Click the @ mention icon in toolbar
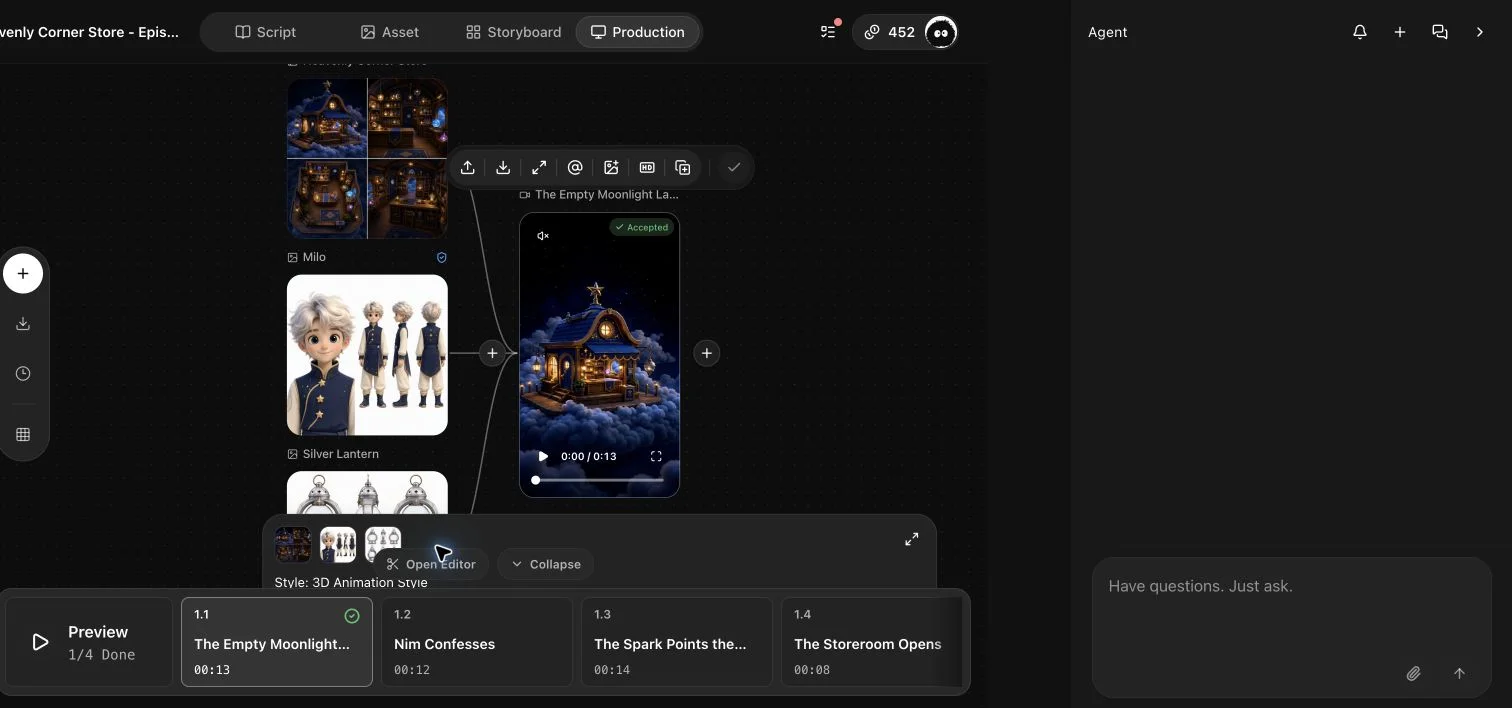Image resolution: width=1512 pixels, height=708 pixels. (x=575, y=168)
